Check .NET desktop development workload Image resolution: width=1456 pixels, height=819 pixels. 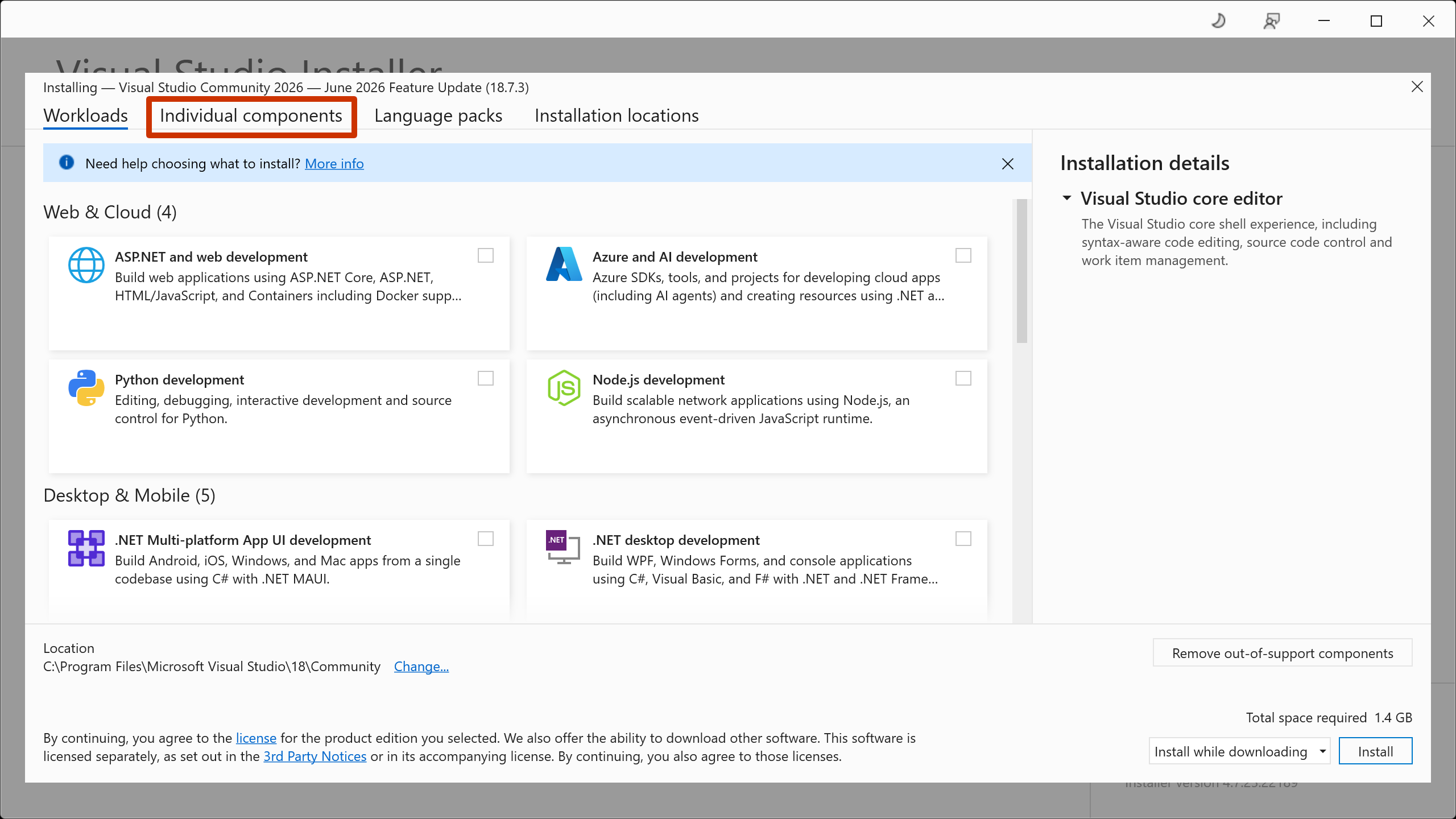tap(963, 539)
